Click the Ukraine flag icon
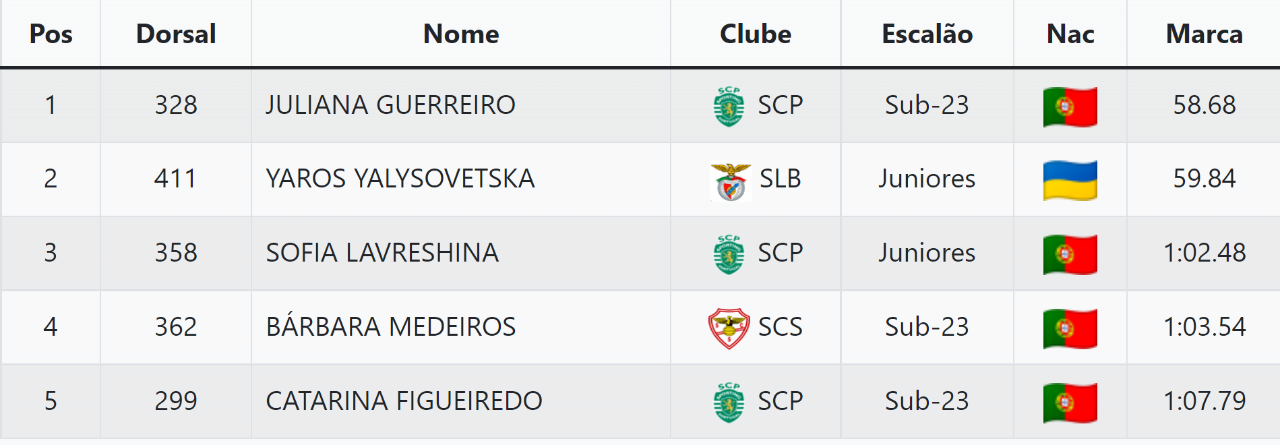 [x=1070, y=180]
